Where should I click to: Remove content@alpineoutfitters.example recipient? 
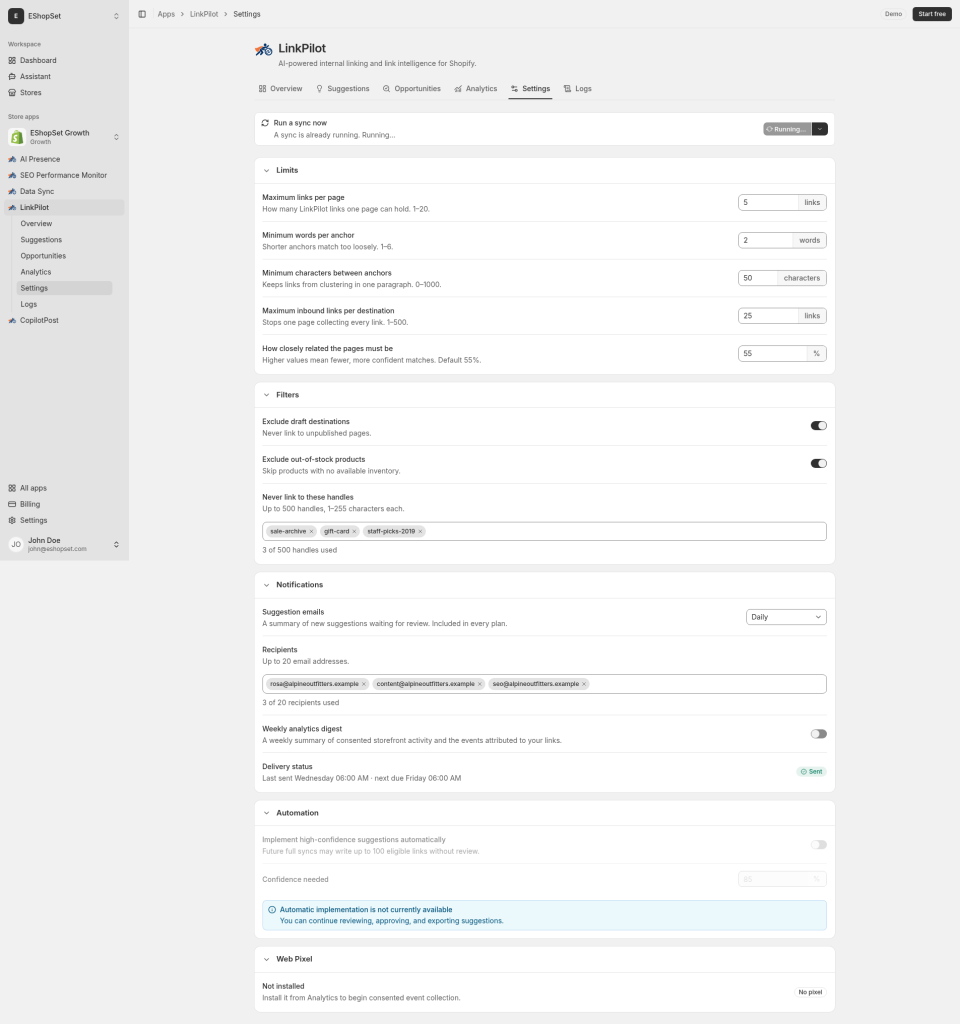(x=480, y=684)
